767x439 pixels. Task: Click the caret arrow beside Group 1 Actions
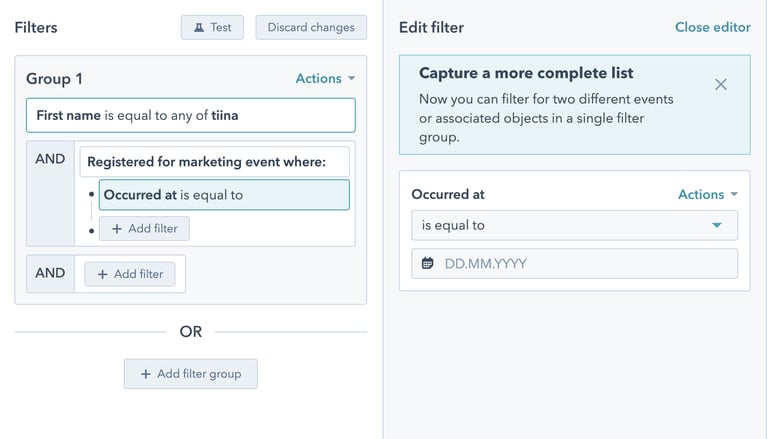point(351,79)
